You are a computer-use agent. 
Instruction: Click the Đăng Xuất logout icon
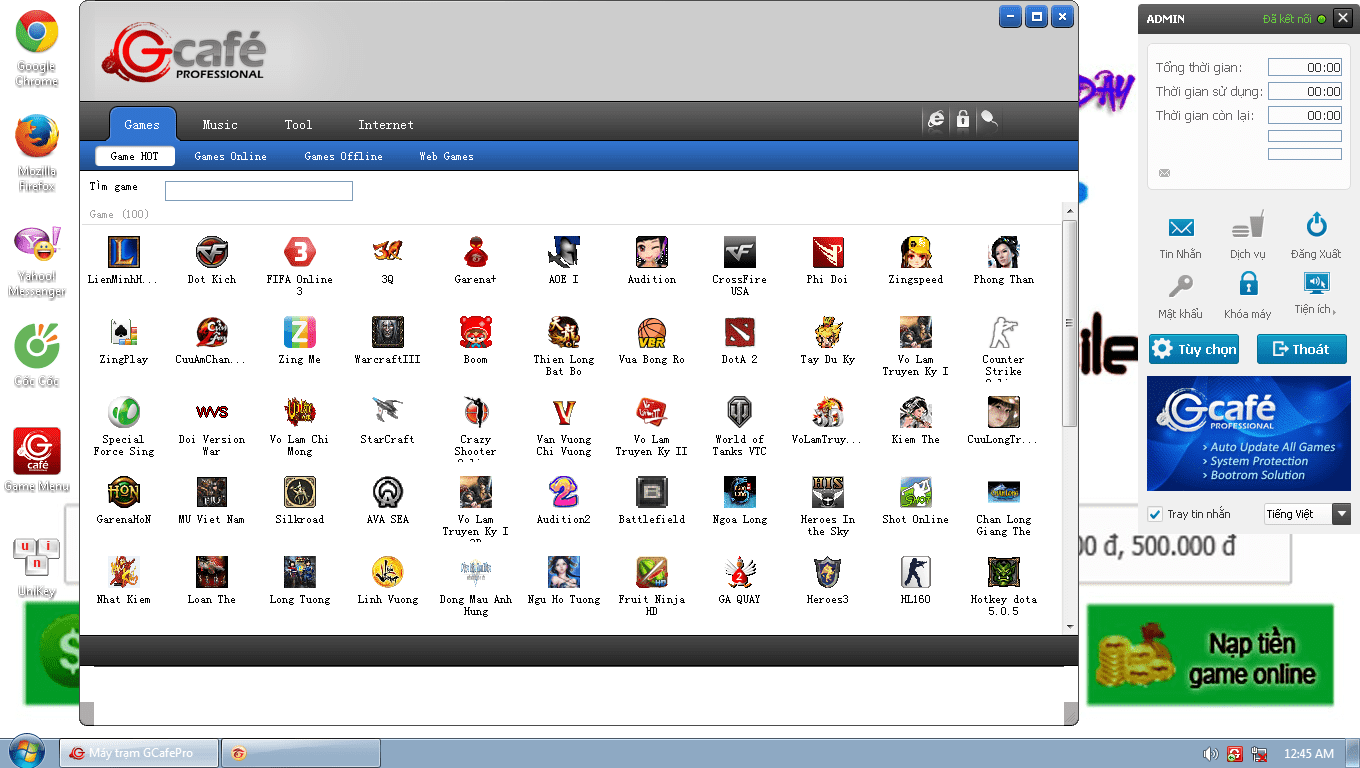(x=1316, y=226)
